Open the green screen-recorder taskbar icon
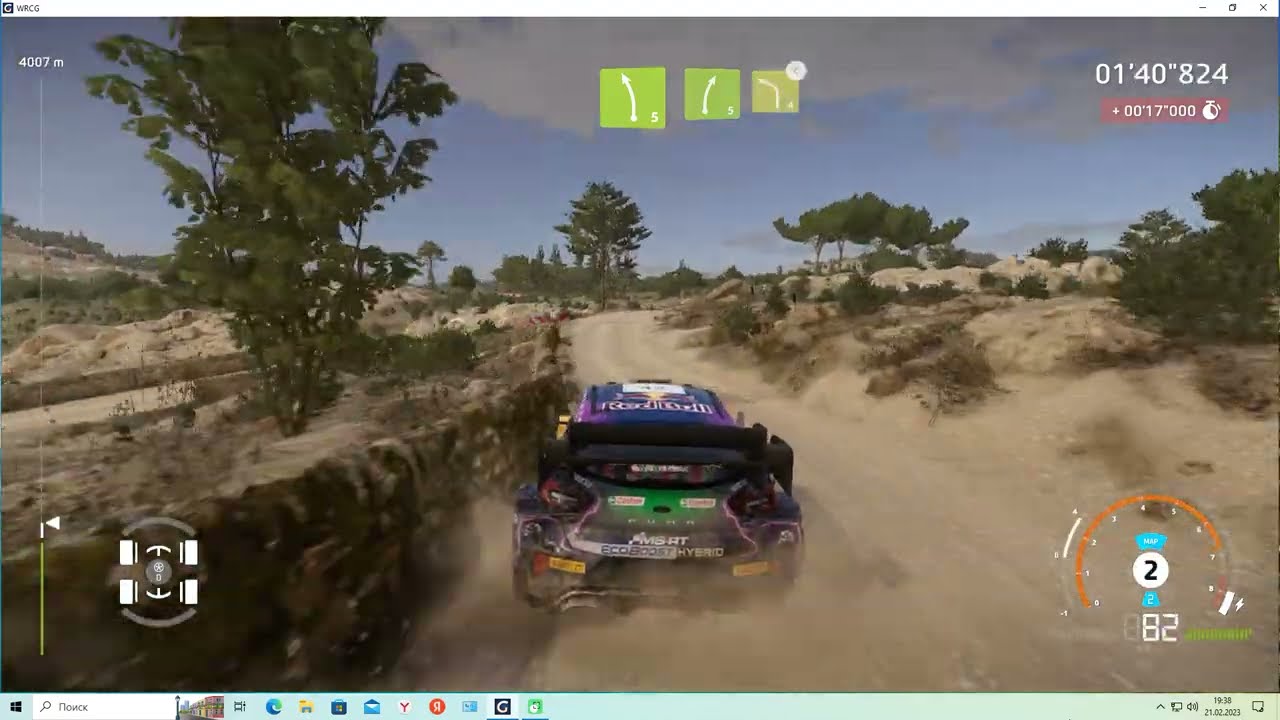This screenshot has width=1280, height=720. [x=535, y=706]
